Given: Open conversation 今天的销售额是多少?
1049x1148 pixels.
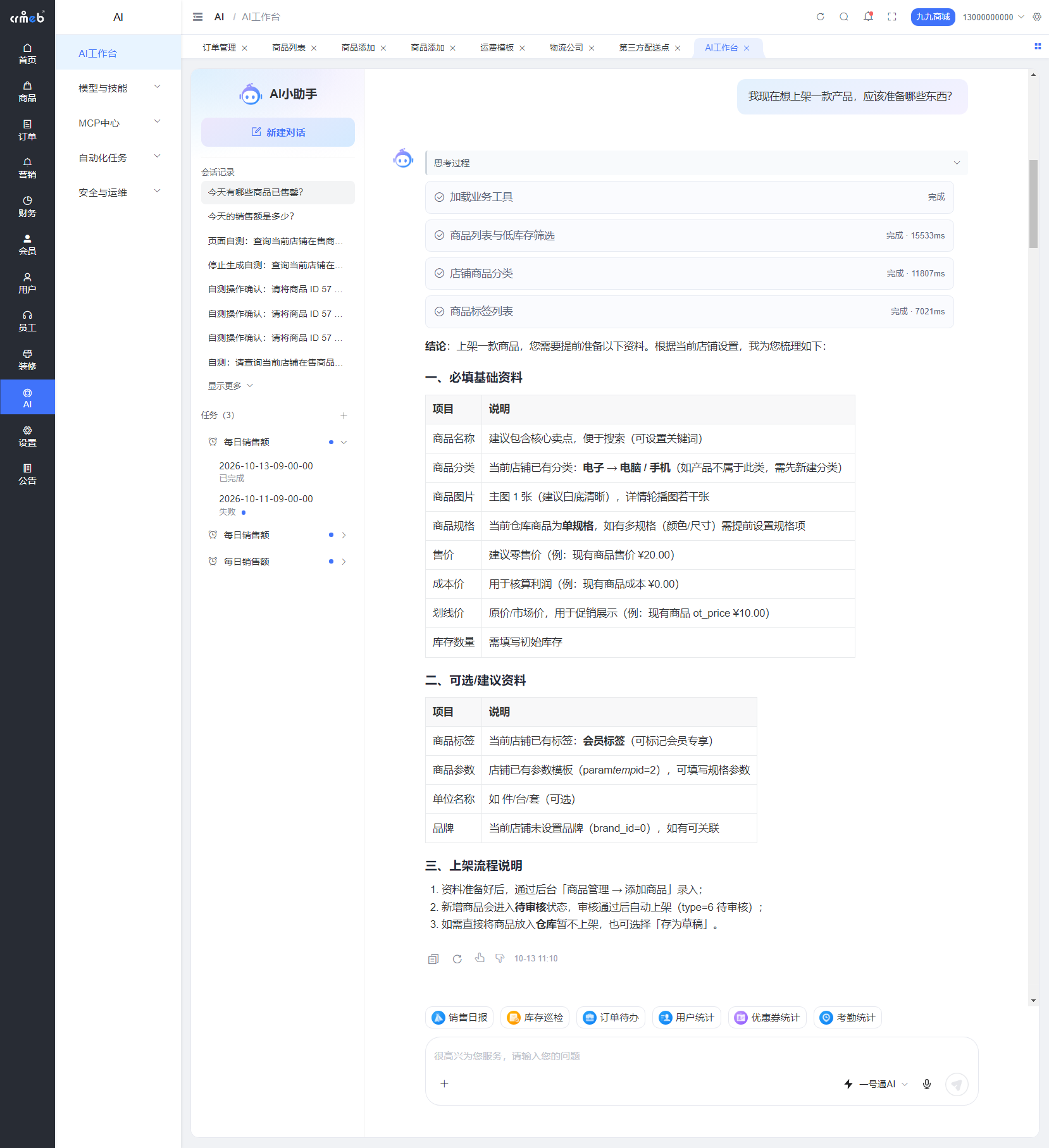Looking at the screenshot, I should click(278, 216).
